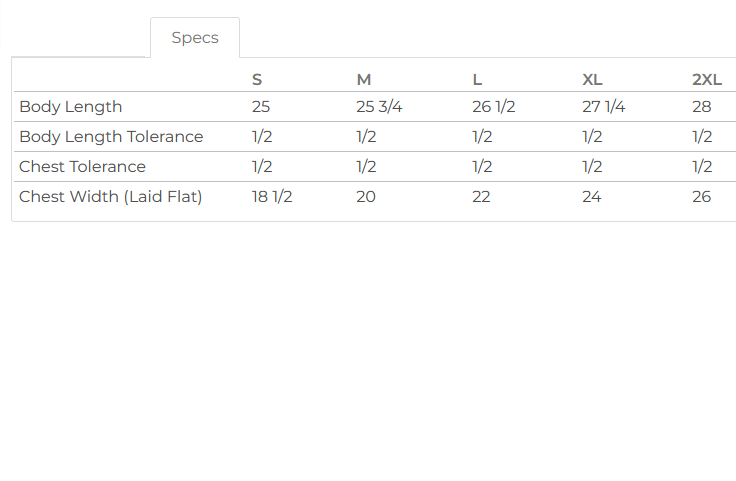
Task: Select the XL size column header
Action: click(592, 80)
